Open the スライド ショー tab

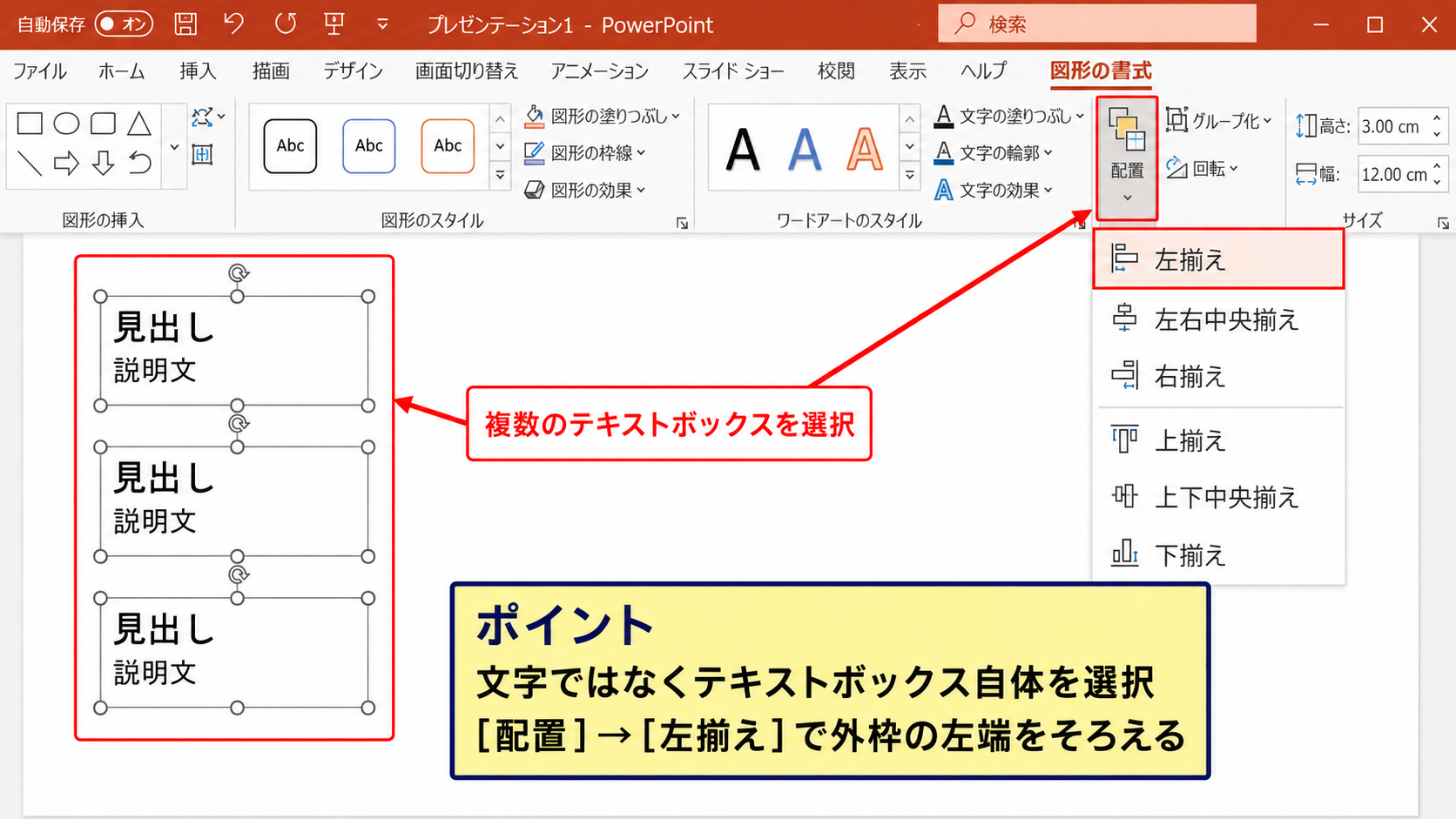tap(733, 71)
